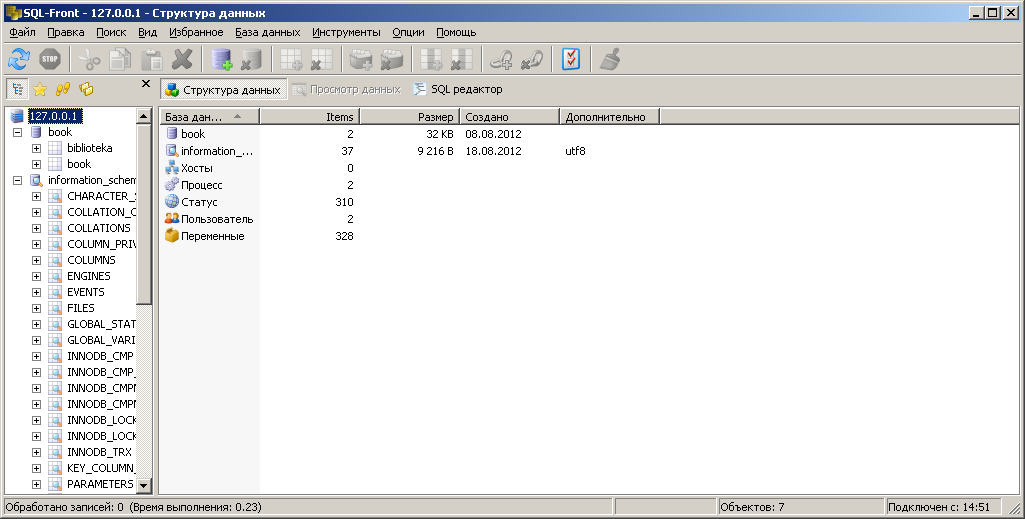1025x519 pixels.
Task: Sort by База дан... column header
Action: point(210,117)
